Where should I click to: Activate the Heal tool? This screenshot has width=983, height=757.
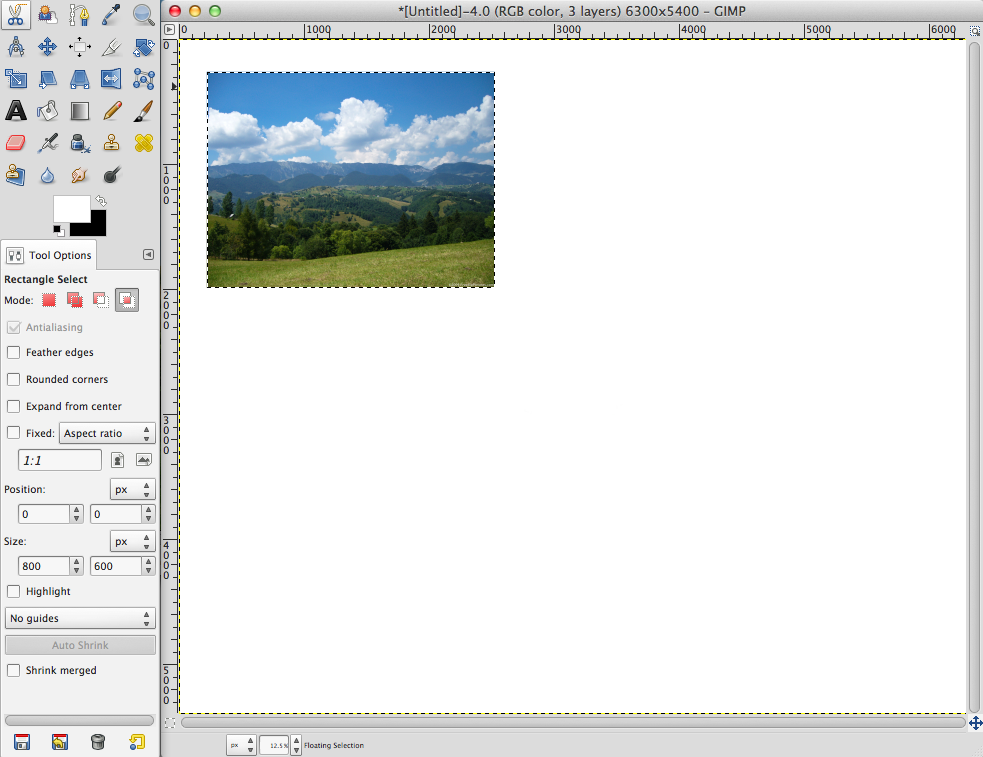point(144,143)
